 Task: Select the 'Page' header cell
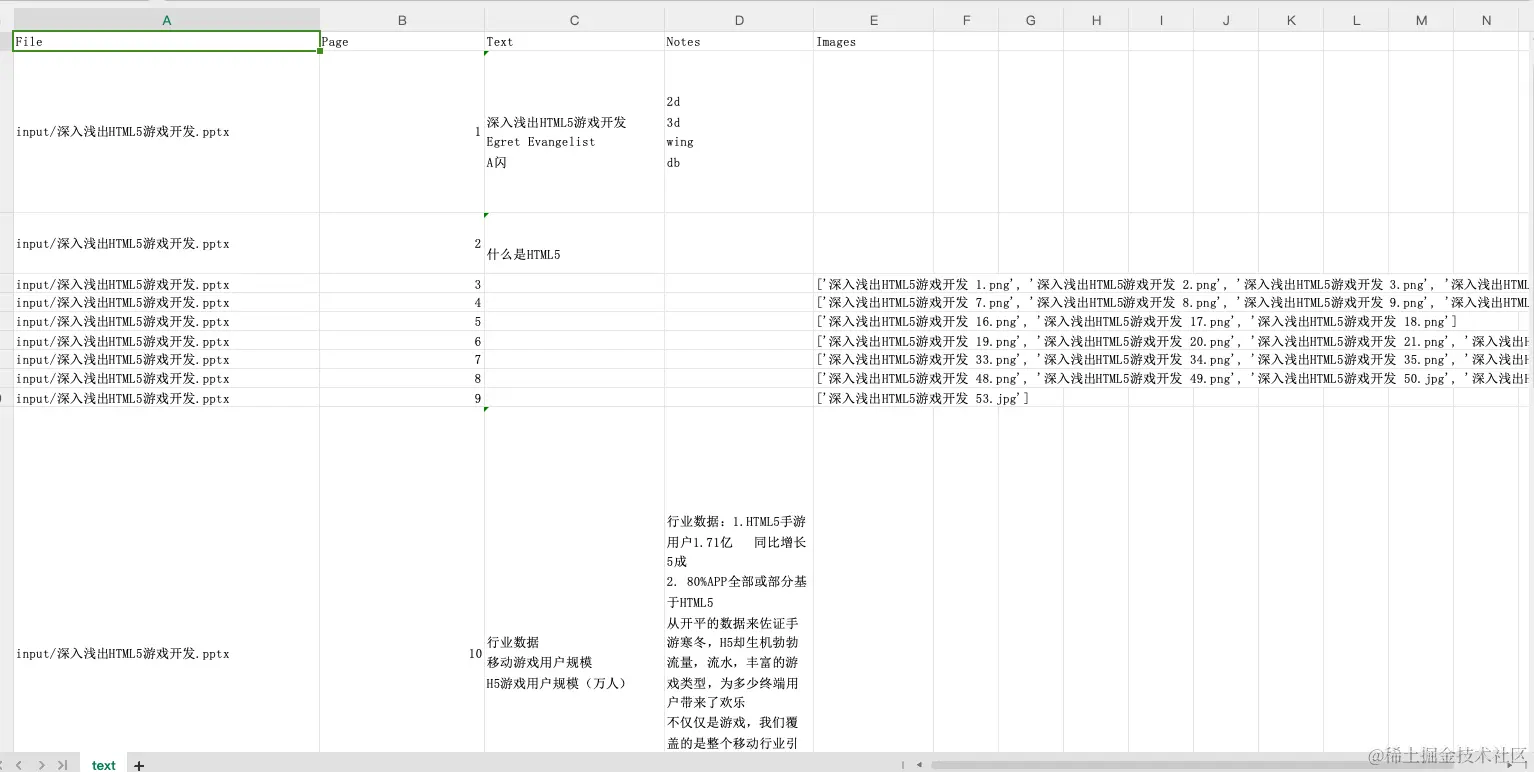point(402,41)
